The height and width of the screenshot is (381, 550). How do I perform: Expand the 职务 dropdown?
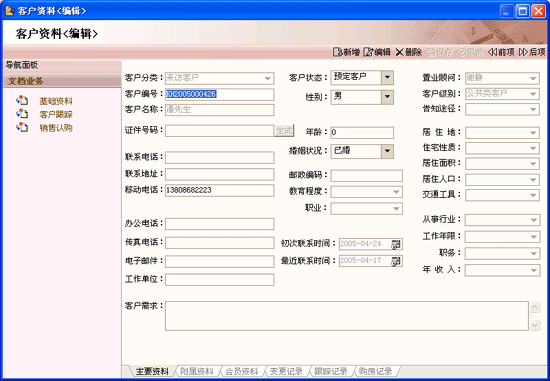point(534,253)
